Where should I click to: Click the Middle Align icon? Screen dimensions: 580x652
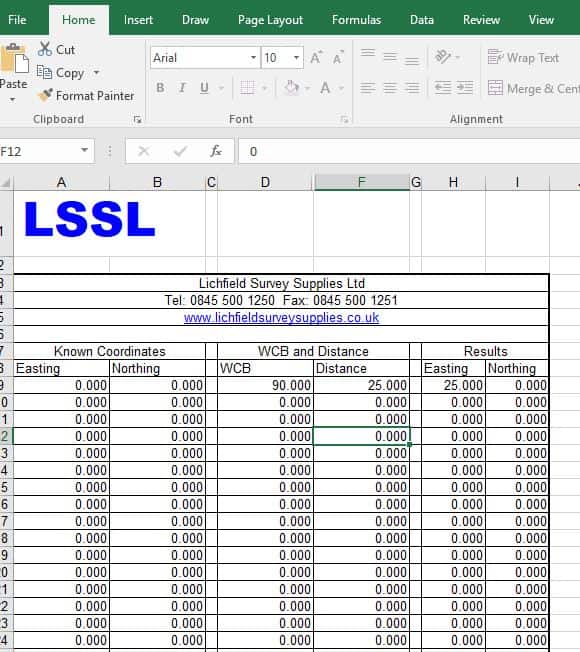point(390,57)
